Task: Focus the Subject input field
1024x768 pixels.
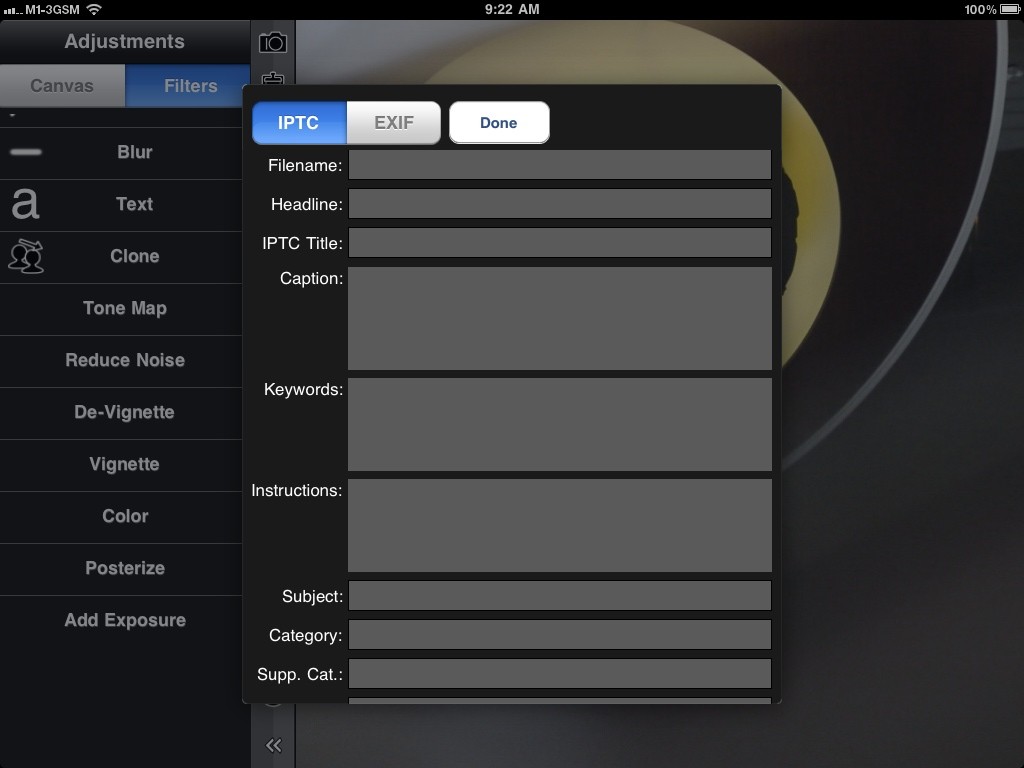Action: pos(560,596)
